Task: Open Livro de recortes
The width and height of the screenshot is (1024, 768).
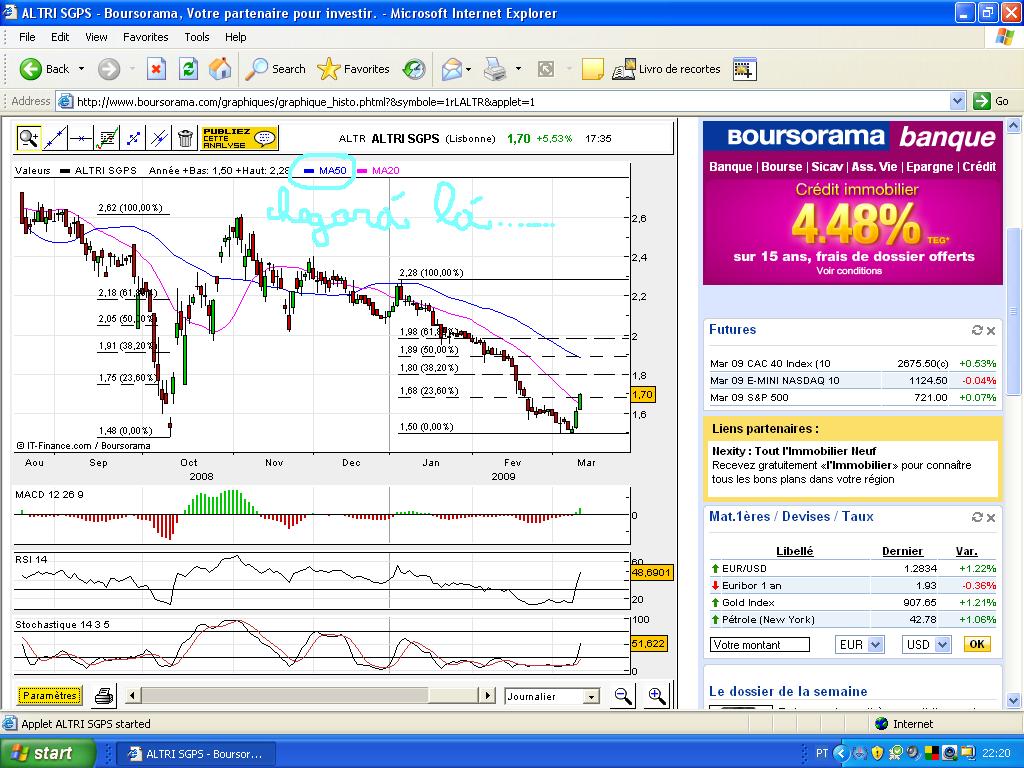Action: tap(666, 69)
